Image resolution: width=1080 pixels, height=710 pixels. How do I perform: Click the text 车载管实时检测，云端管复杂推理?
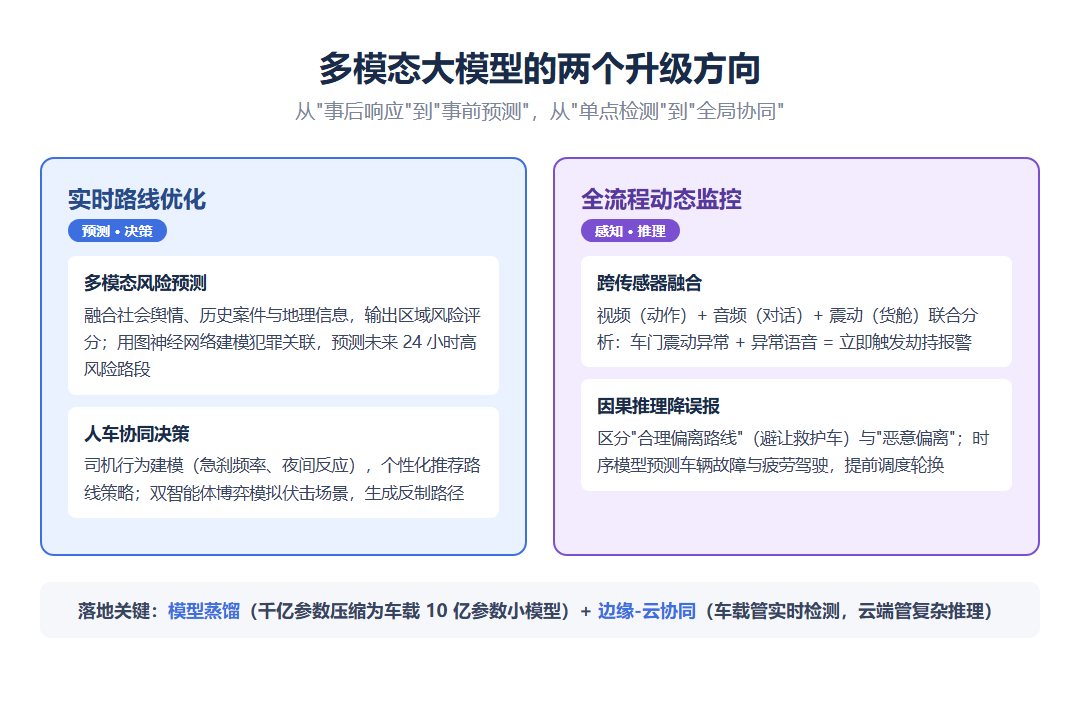(849, 611)
